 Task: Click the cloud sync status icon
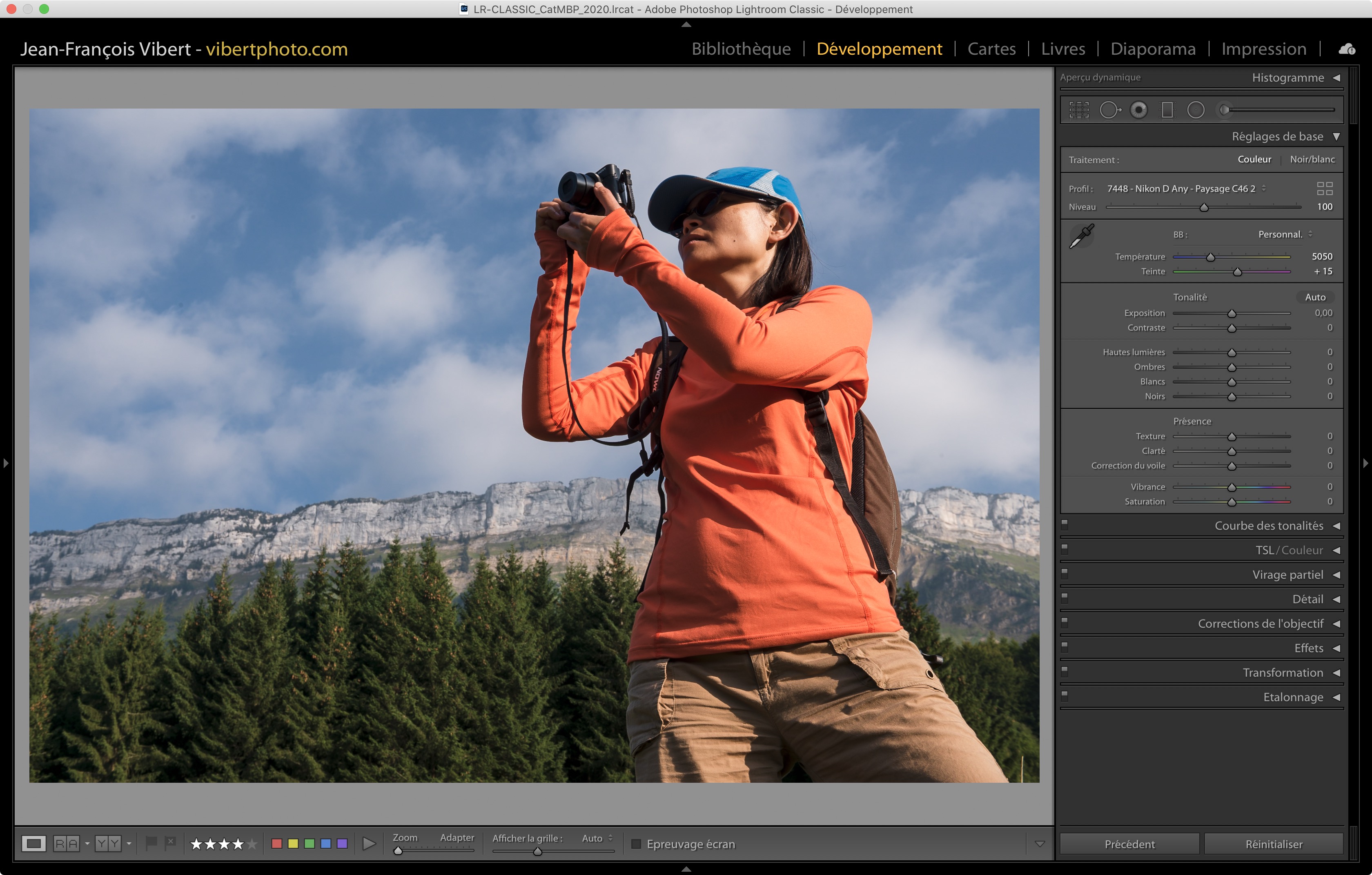pos(1347,49)
